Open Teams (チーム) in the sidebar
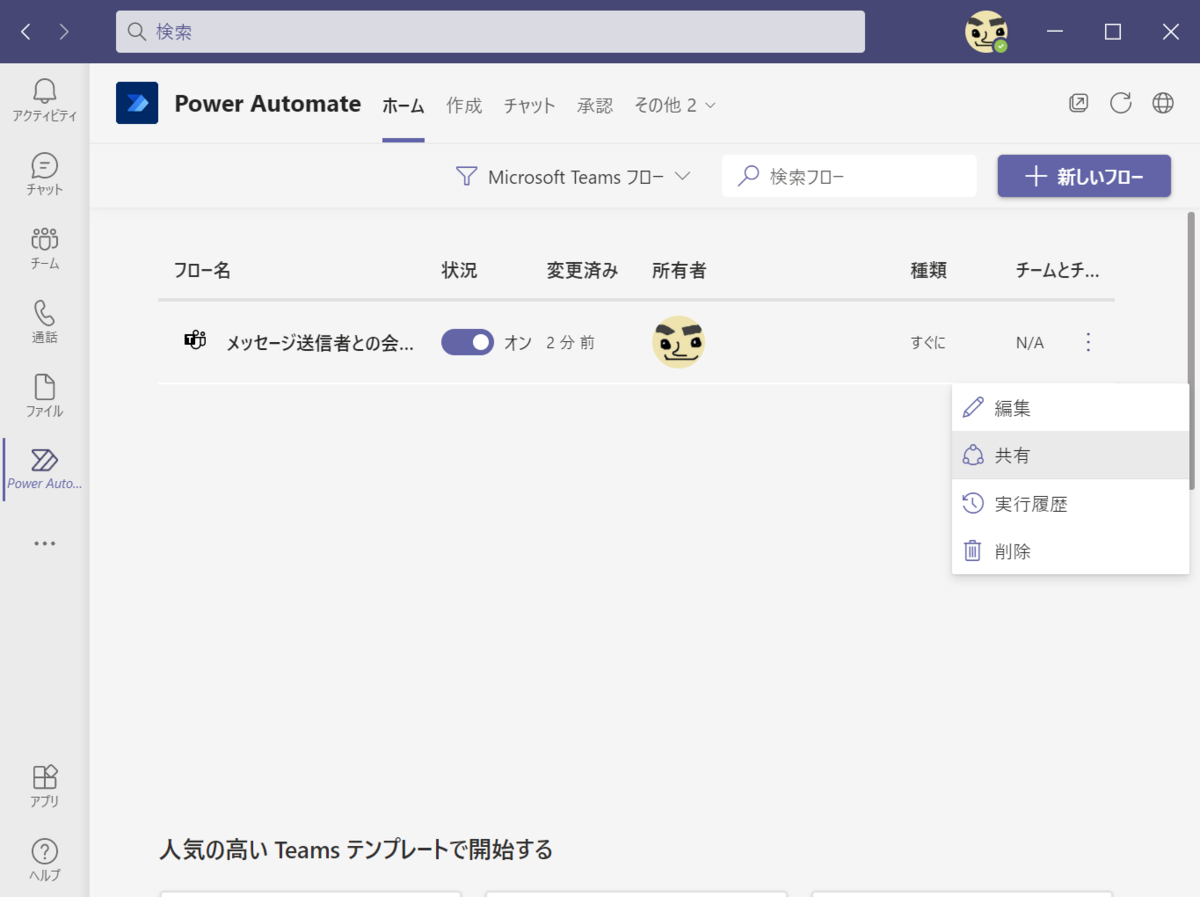This screenshot has height=897, width=1200. [44, 249]
